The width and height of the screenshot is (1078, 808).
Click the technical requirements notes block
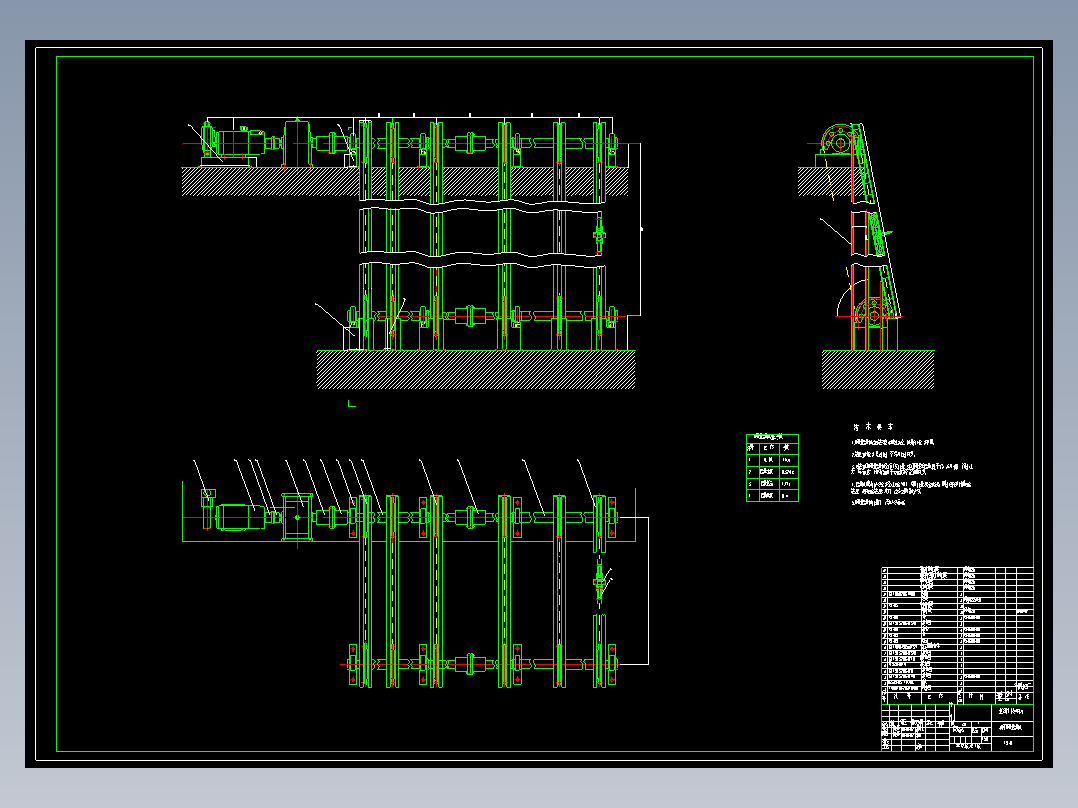click(912, 465)
